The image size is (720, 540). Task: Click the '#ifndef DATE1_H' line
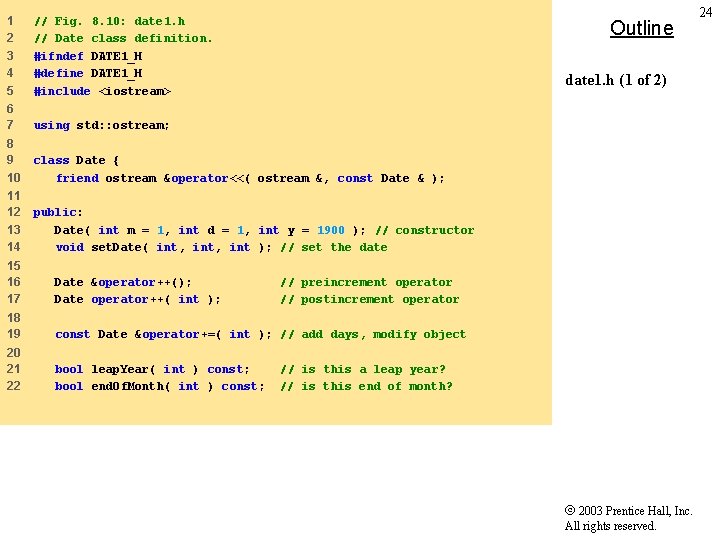[x=88, y=56]
